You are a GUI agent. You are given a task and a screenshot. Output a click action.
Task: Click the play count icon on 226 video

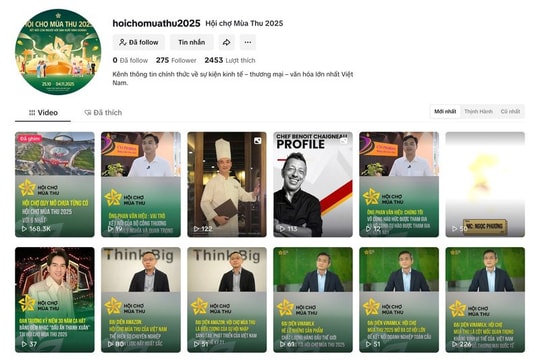coord(455,344)
